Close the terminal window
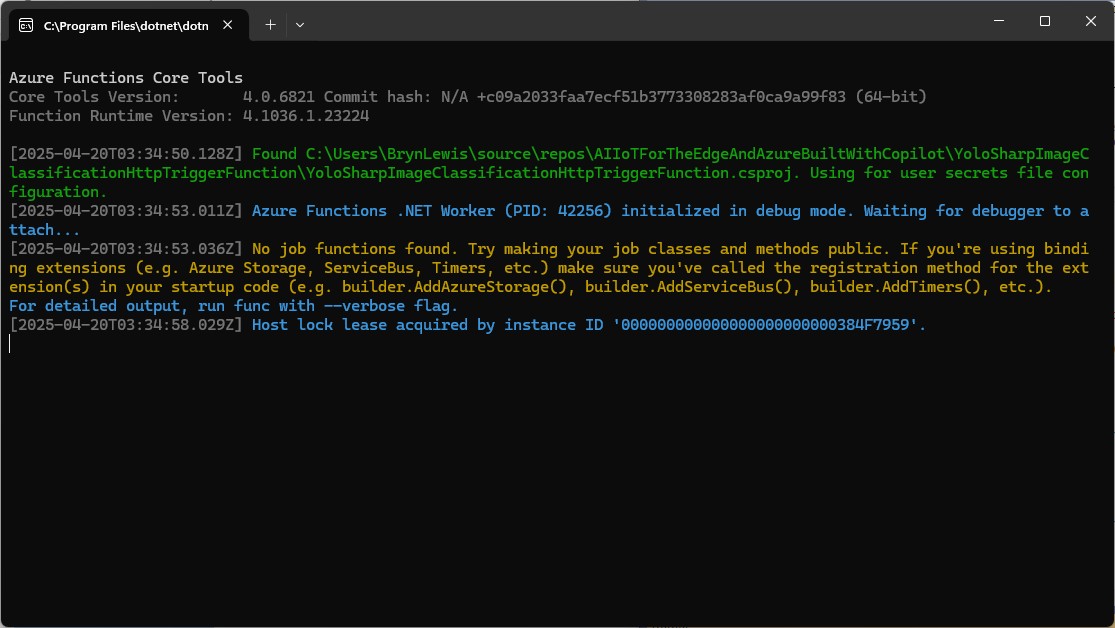Viewport: 1115px width, 628px height. (x=1090, y=21)
